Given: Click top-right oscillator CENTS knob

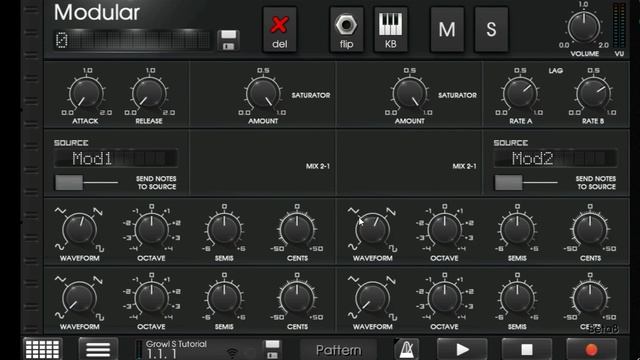Looking at the screenshot, I should tap(590, 229).
